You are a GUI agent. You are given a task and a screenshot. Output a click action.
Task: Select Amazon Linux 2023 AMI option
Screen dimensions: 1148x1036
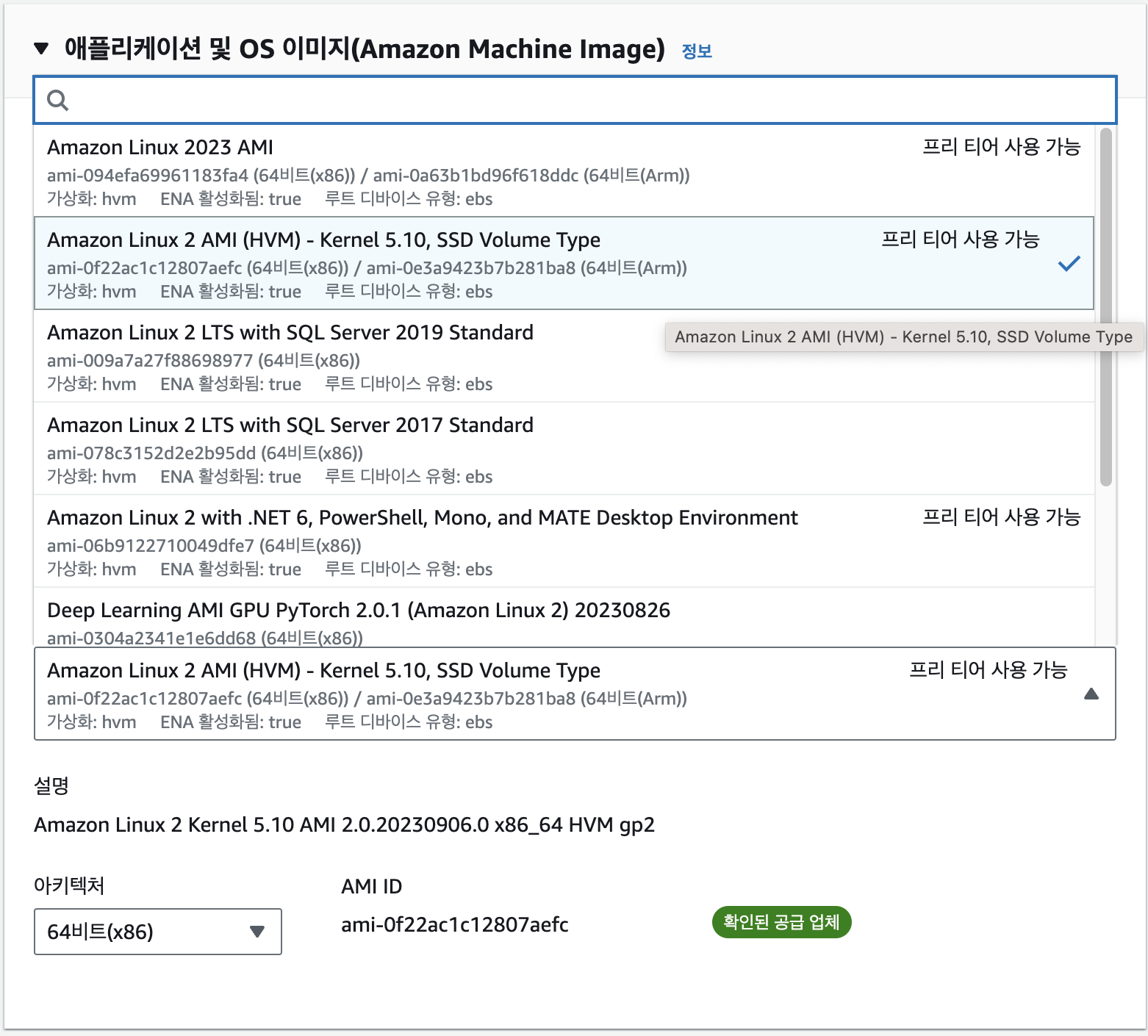(564, 170)
